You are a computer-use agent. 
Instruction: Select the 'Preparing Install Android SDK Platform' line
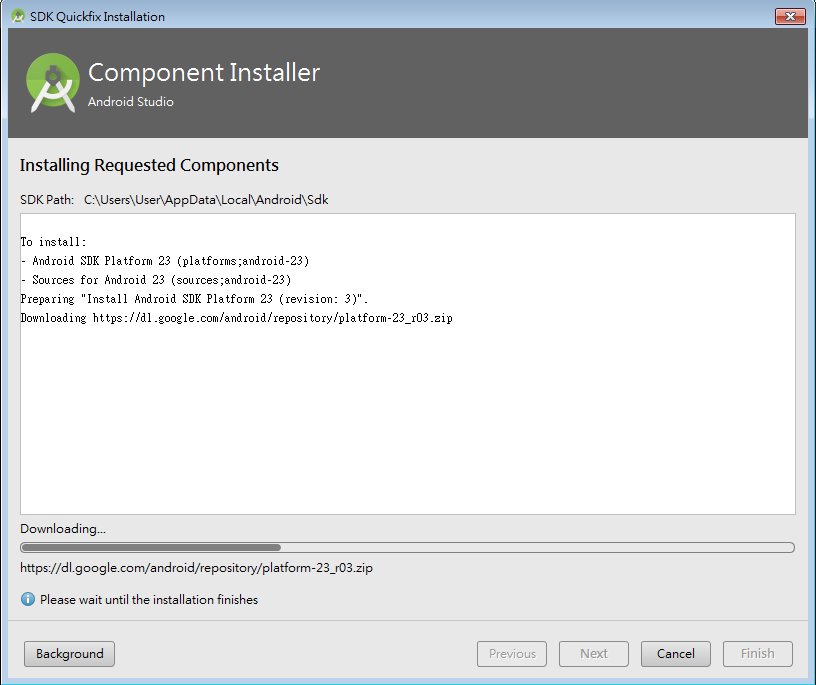point(194,299)
